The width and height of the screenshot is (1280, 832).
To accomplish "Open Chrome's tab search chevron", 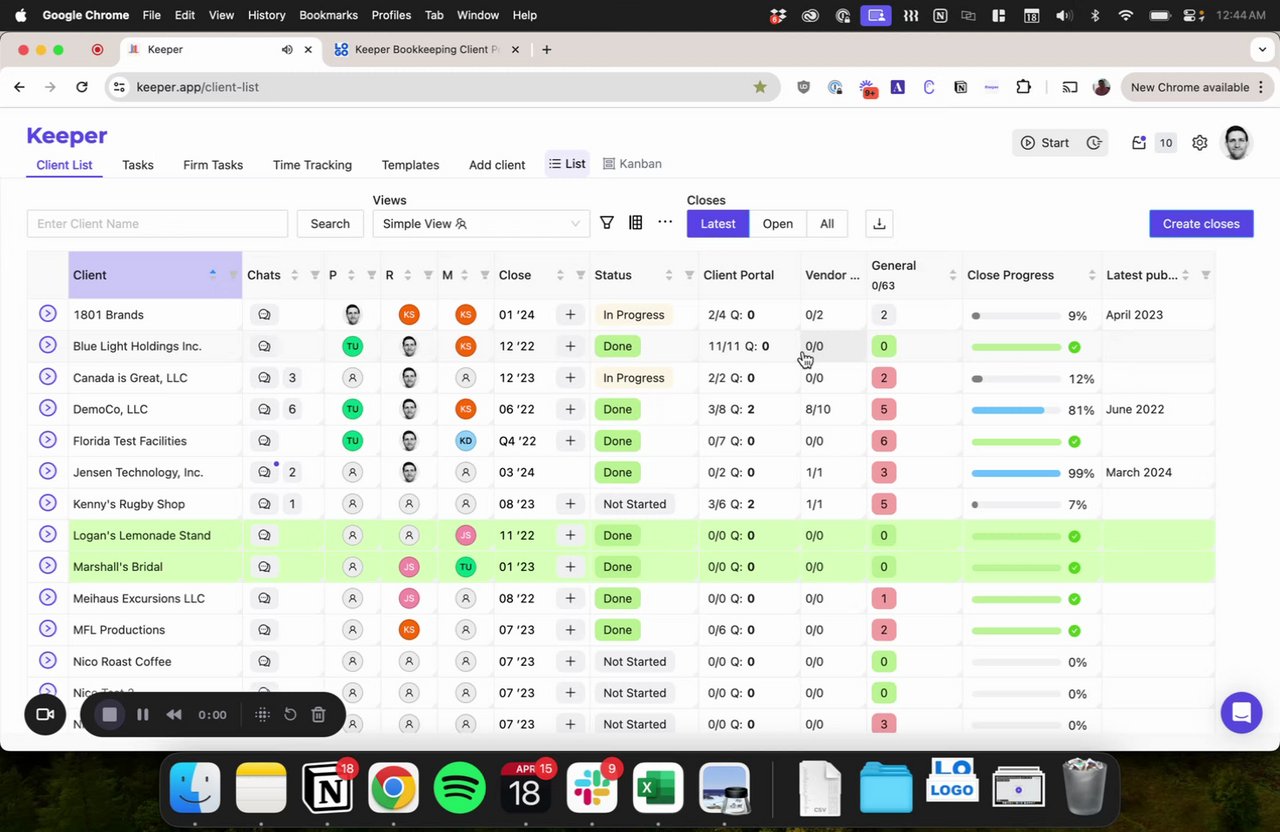I will click(1263, 49).
